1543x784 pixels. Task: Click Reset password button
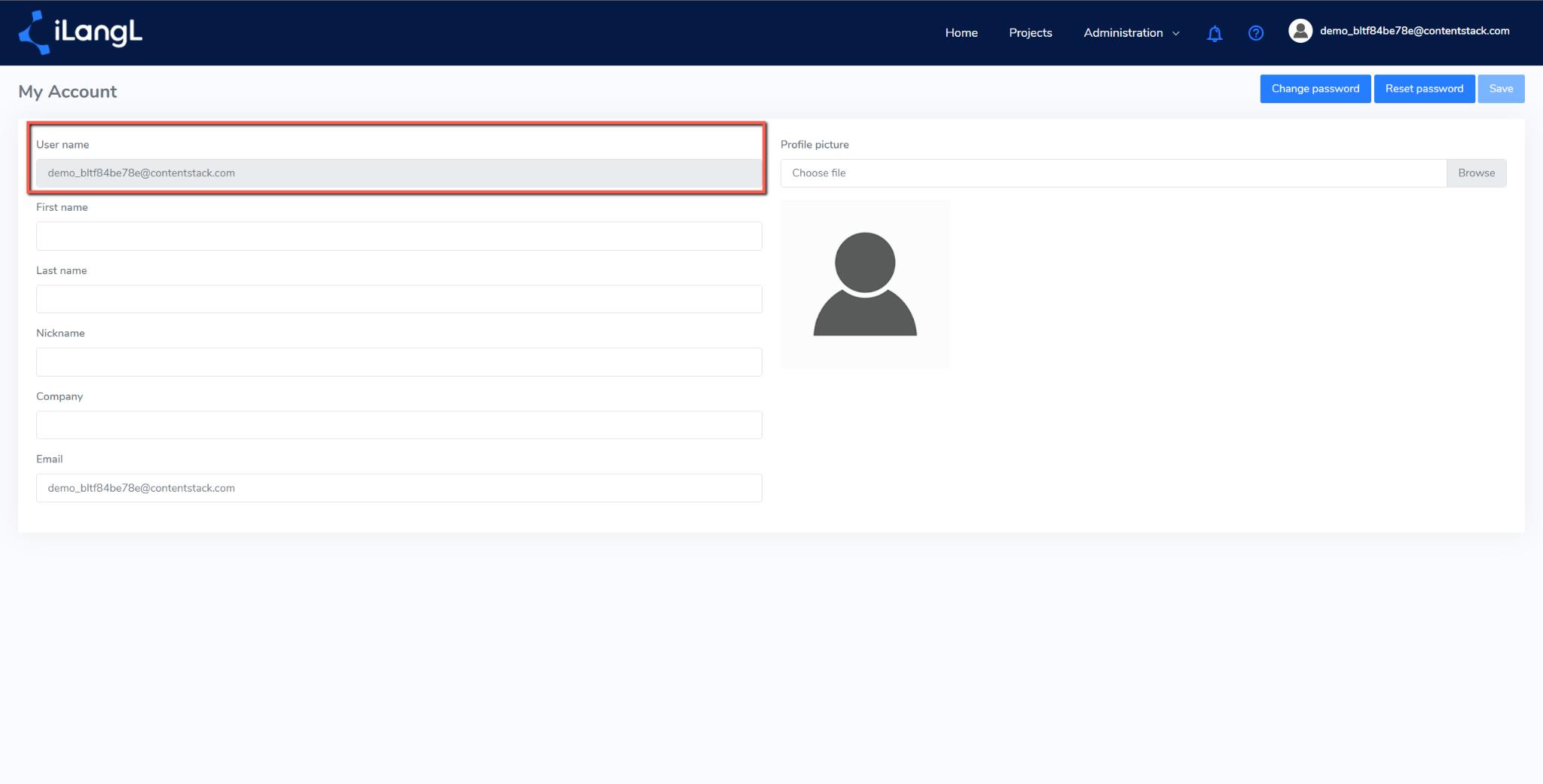pos(1424,89)
